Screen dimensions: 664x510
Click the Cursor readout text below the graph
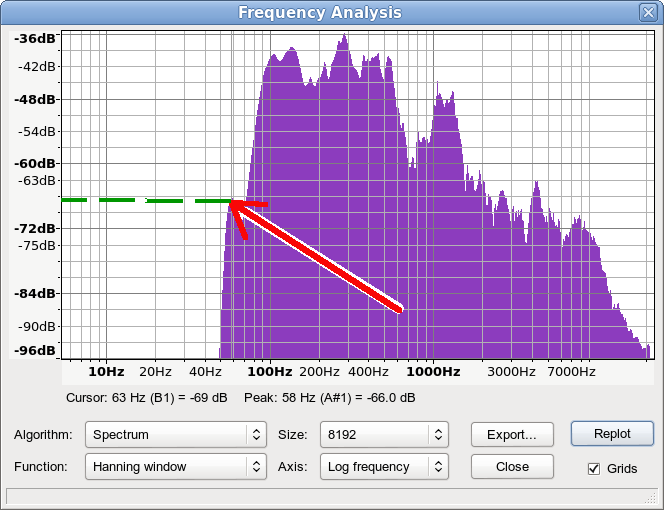(146, 397)
